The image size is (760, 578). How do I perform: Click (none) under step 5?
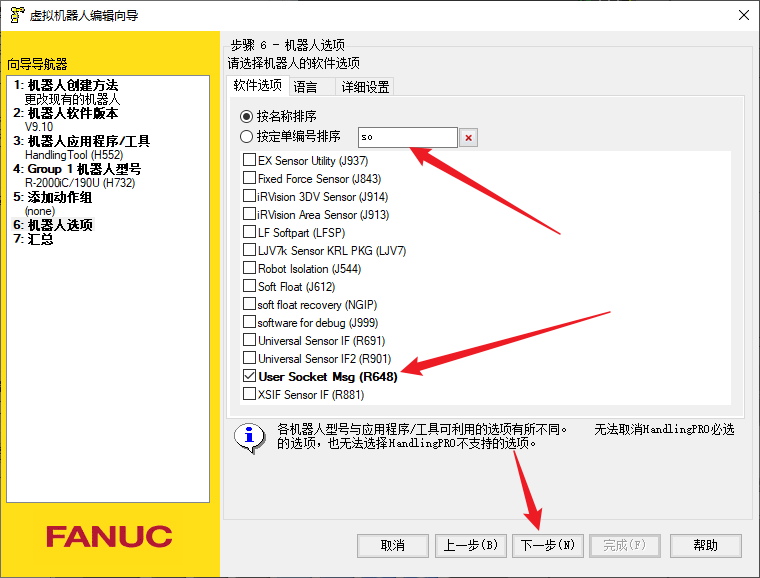tap(40, 211)
